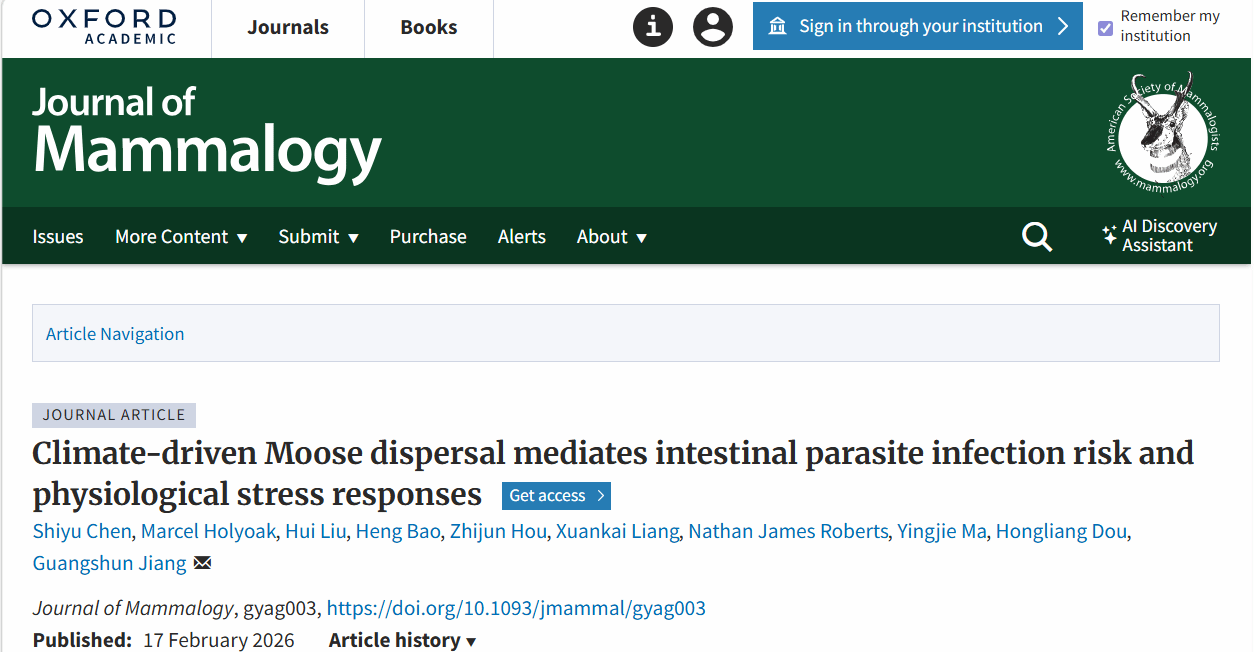Click the corresponding author envelope icon
Image resolution: width=1254 pixels, height=652 pixels.
point(203,563)
